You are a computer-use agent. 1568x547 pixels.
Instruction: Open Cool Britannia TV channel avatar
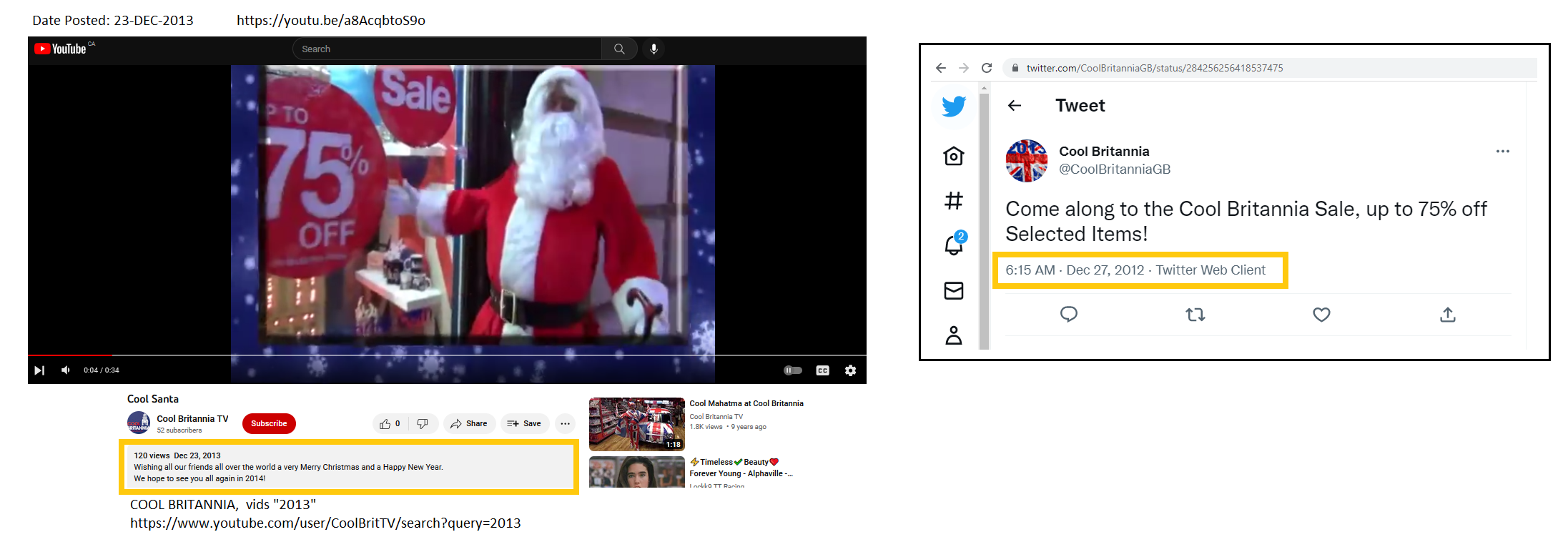point(139,423)
